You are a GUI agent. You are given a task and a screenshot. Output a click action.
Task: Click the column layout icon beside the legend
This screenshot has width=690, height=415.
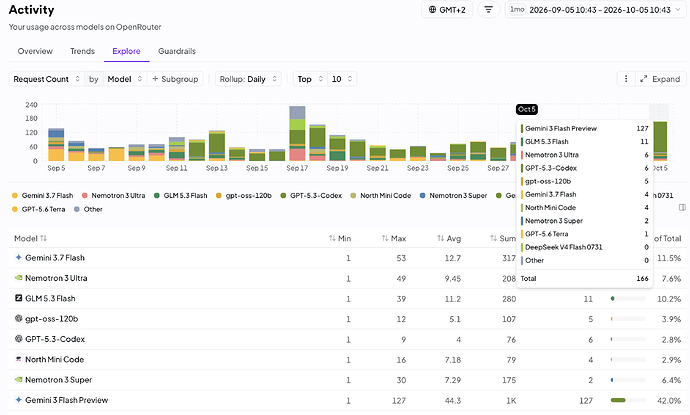point(683,207)
